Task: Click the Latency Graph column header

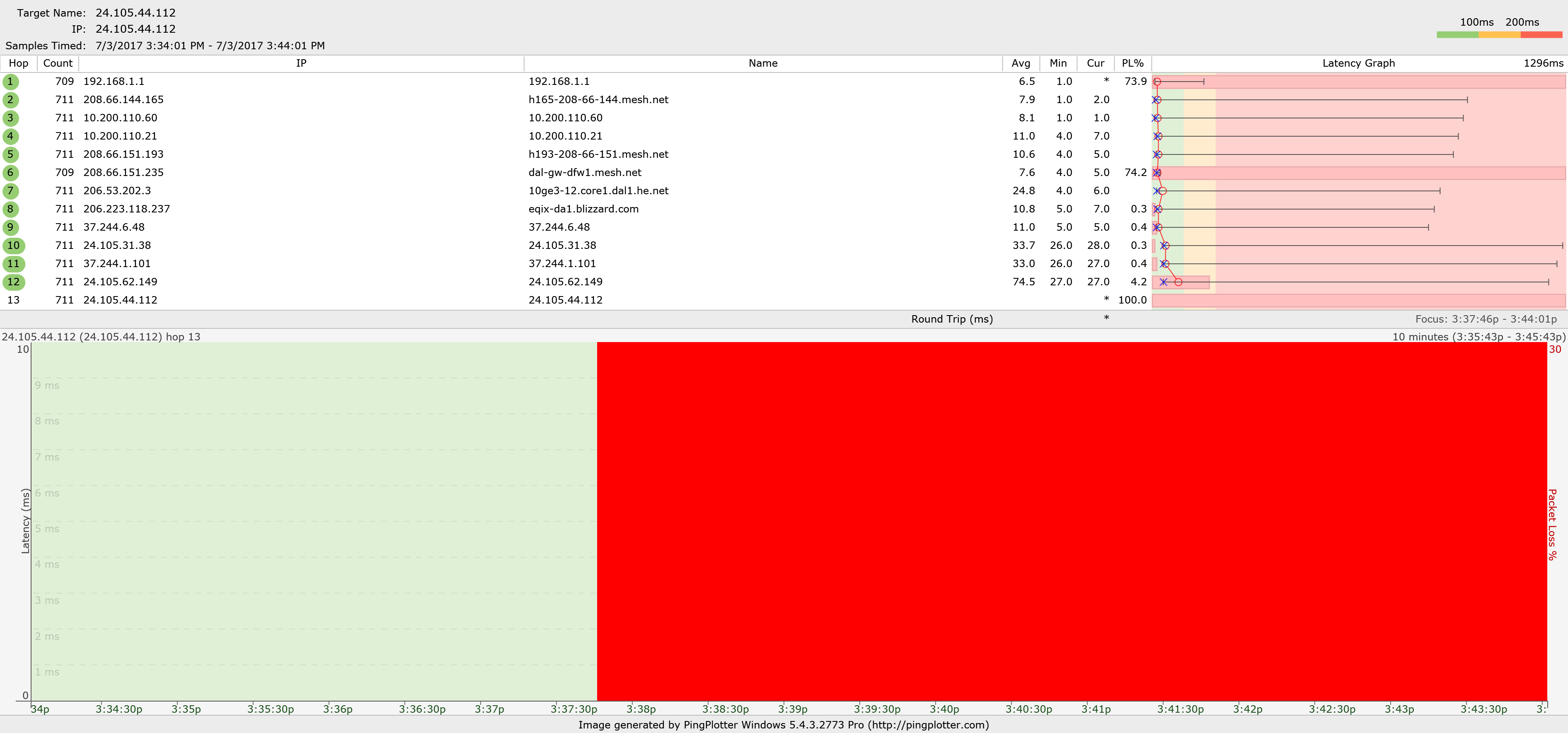Action: point(1359,63)
